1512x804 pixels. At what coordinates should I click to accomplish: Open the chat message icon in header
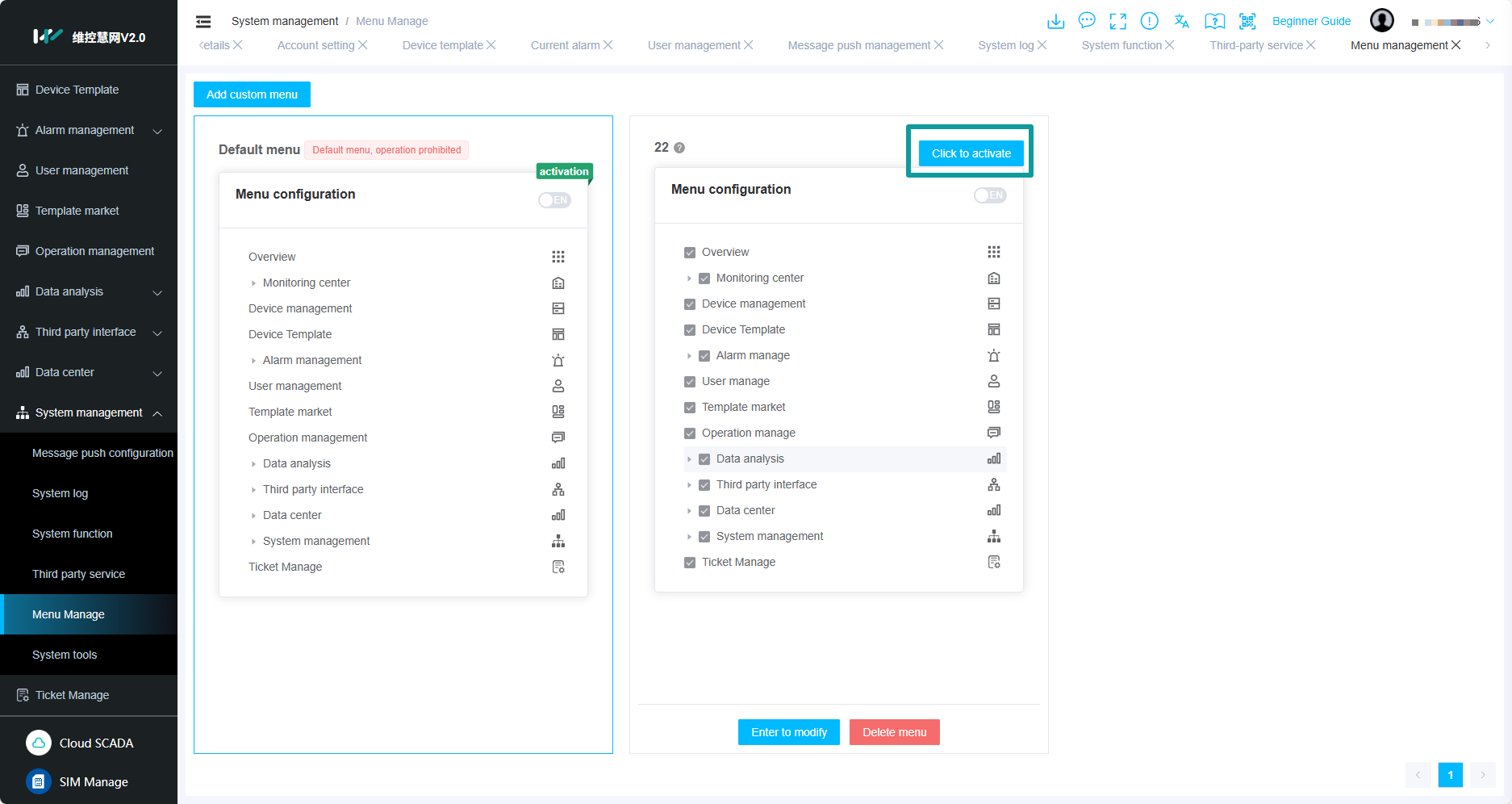(1087, 21)
